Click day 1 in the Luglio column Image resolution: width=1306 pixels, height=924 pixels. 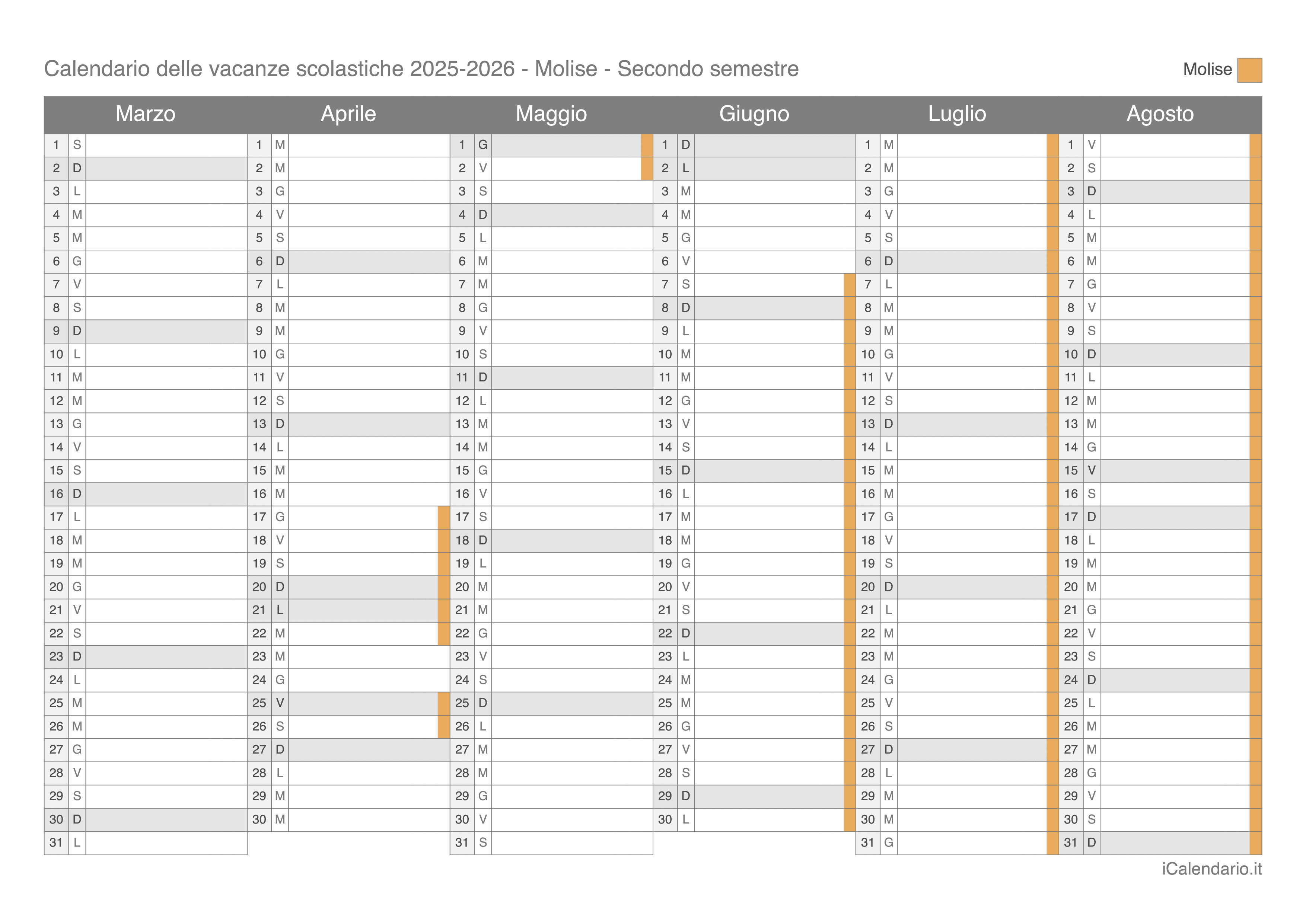click(x=957, y=145)
